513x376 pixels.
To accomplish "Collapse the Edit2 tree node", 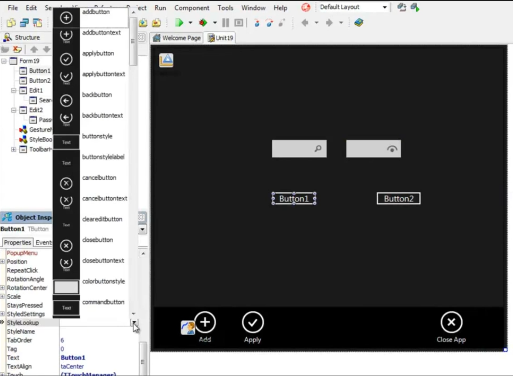I will pyautogui.click(x=14, y=110).
